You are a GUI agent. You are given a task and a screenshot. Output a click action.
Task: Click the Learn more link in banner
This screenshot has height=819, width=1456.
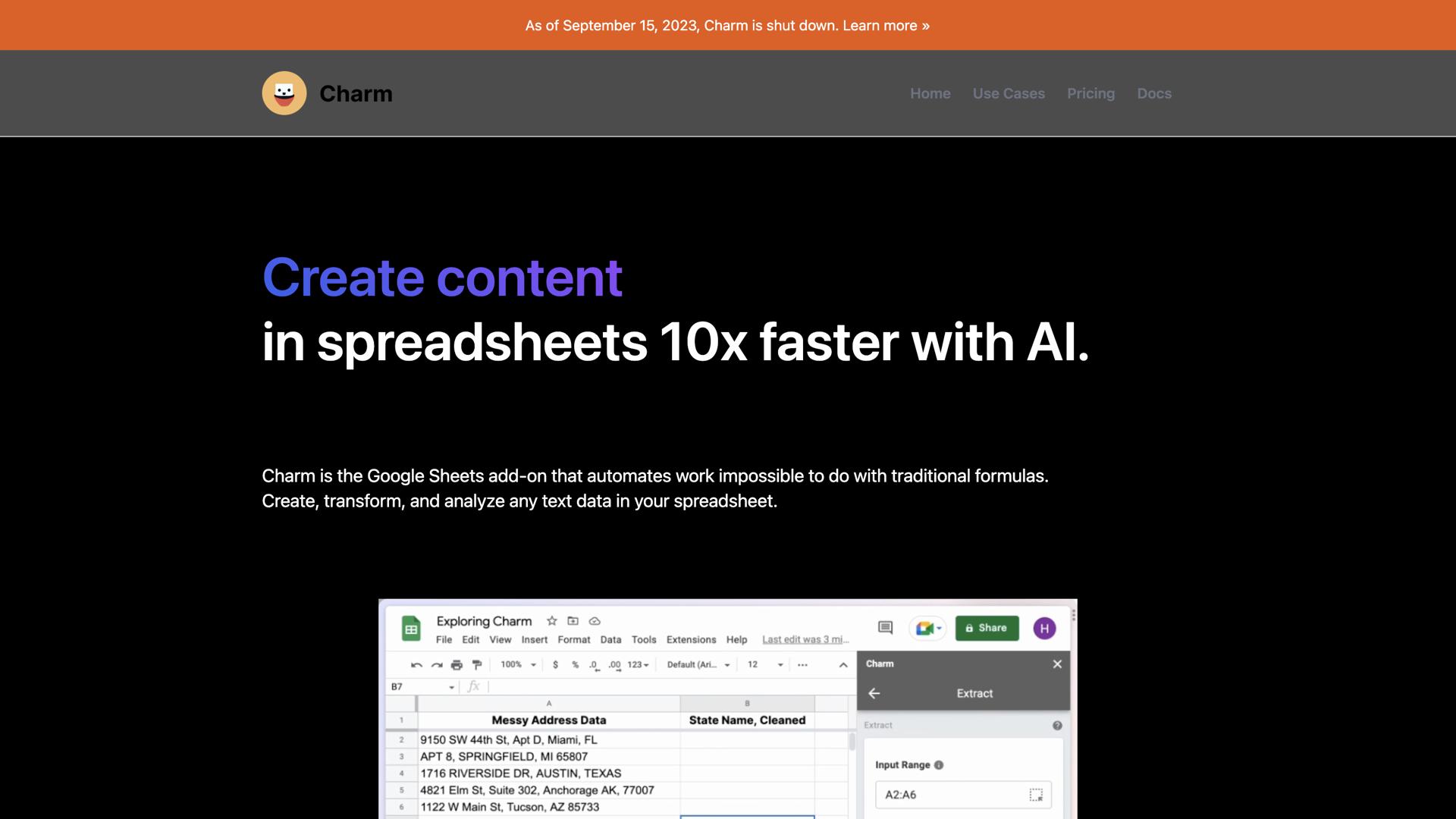(x=886, y=26)
